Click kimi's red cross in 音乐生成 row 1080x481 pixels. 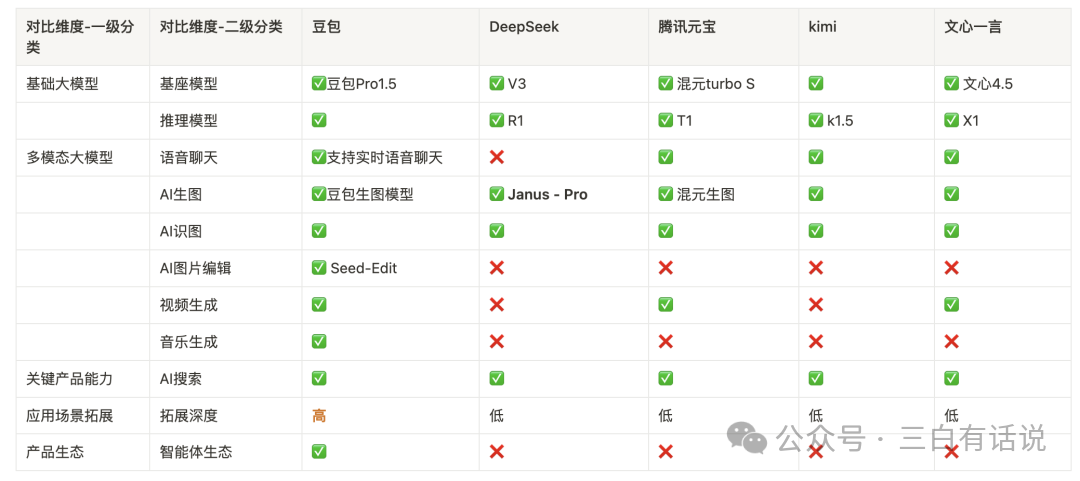pos(816,341)
